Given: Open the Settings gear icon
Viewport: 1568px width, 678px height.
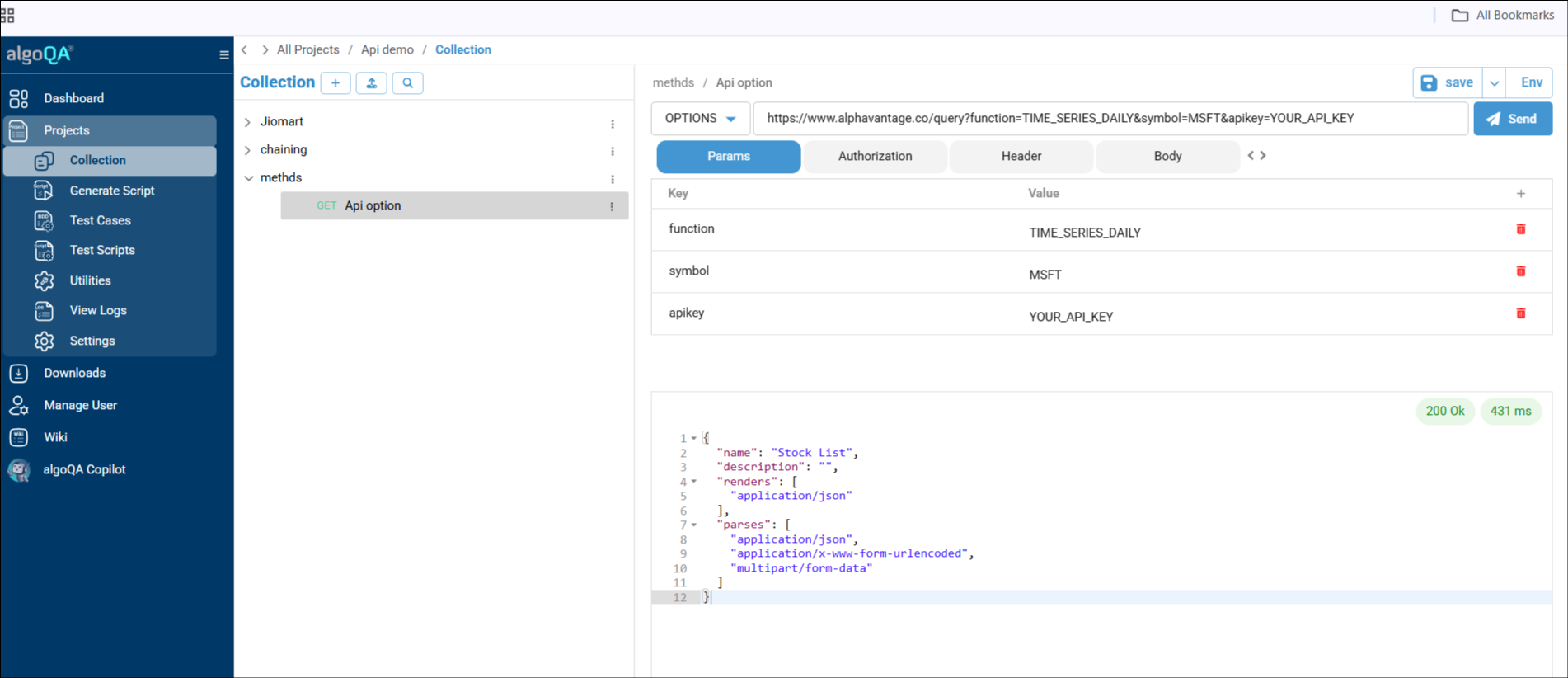Looking at the screenshot, I should (x=45, y=341).
